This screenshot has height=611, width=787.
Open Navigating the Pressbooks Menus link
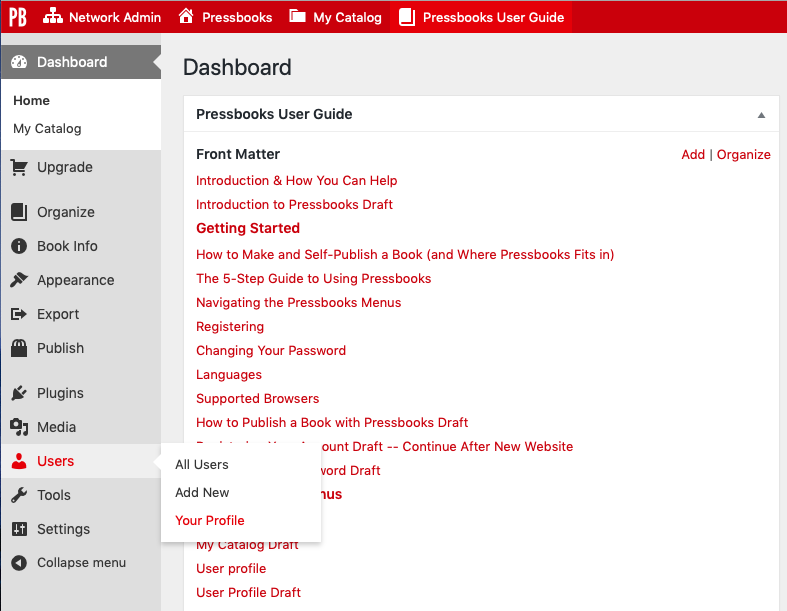299,302
